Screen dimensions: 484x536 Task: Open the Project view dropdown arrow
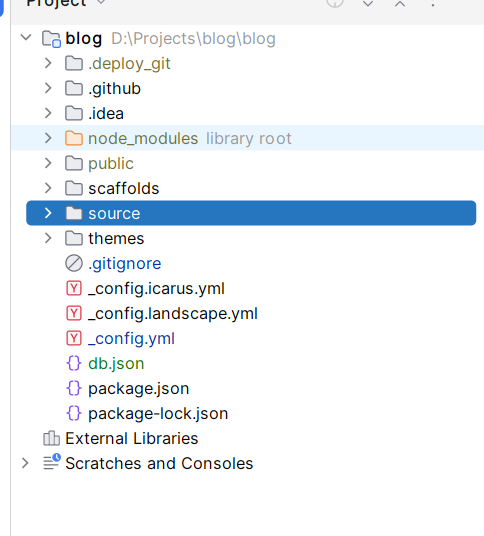tap(101, 2)
